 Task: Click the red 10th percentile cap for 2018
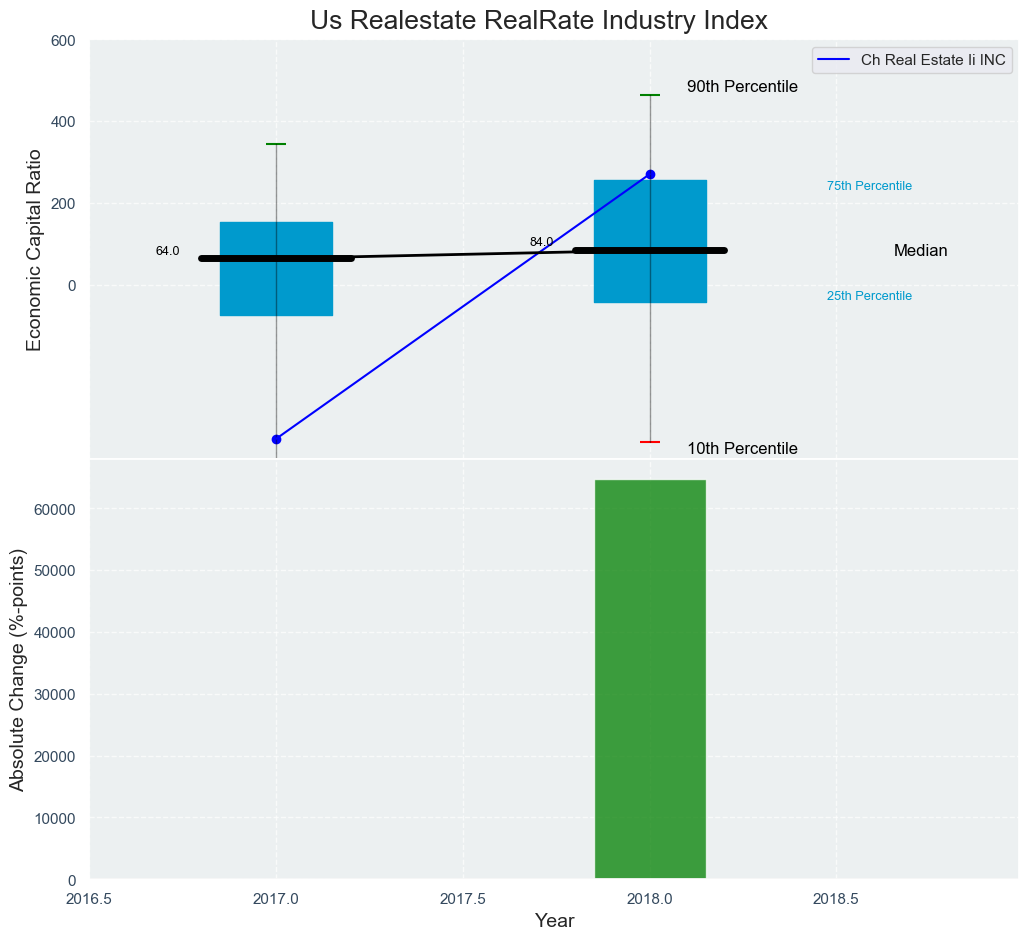coord(650,441)
